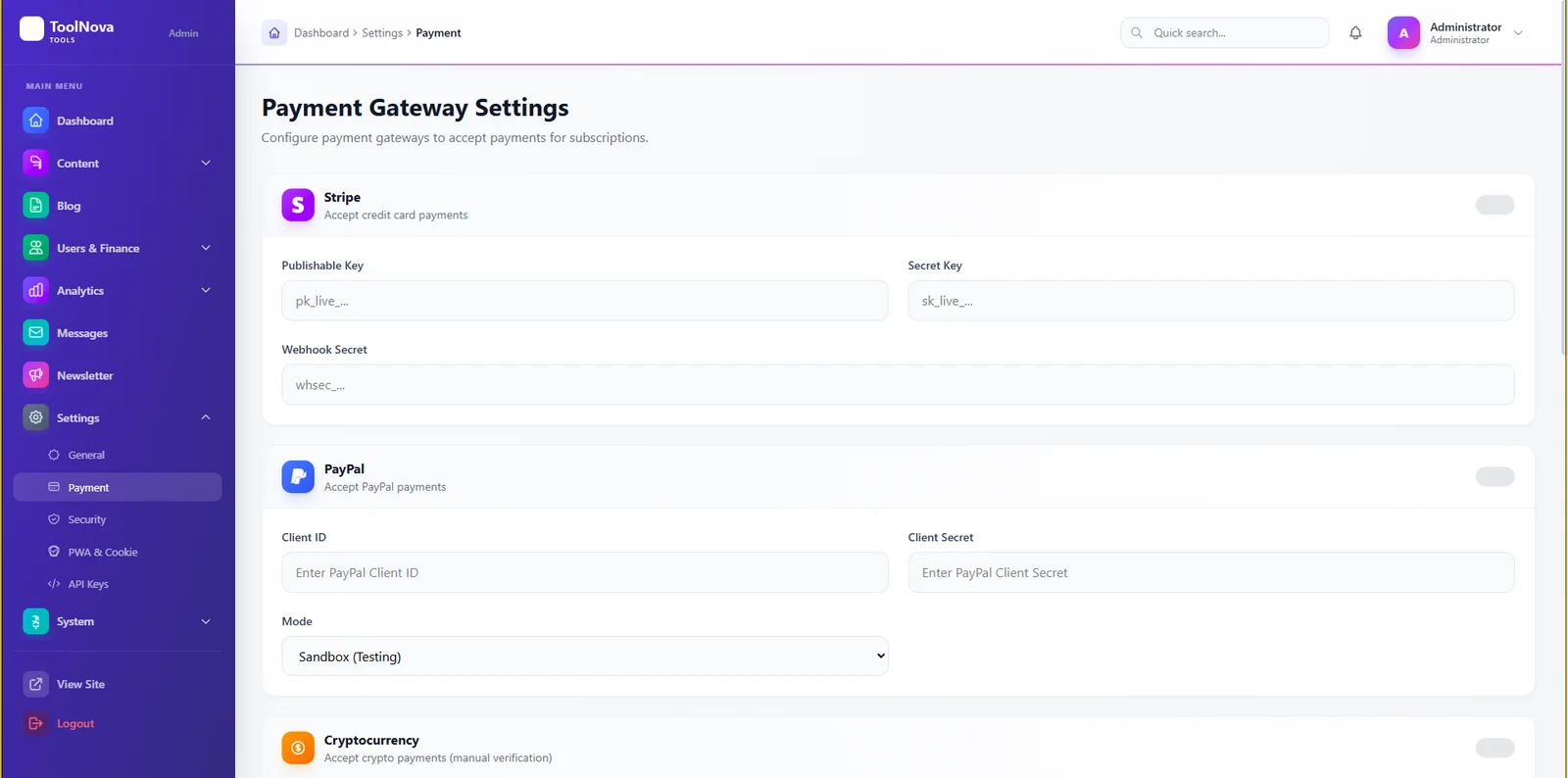Click the Stripe Publishable Key field

tap(585, 301)
